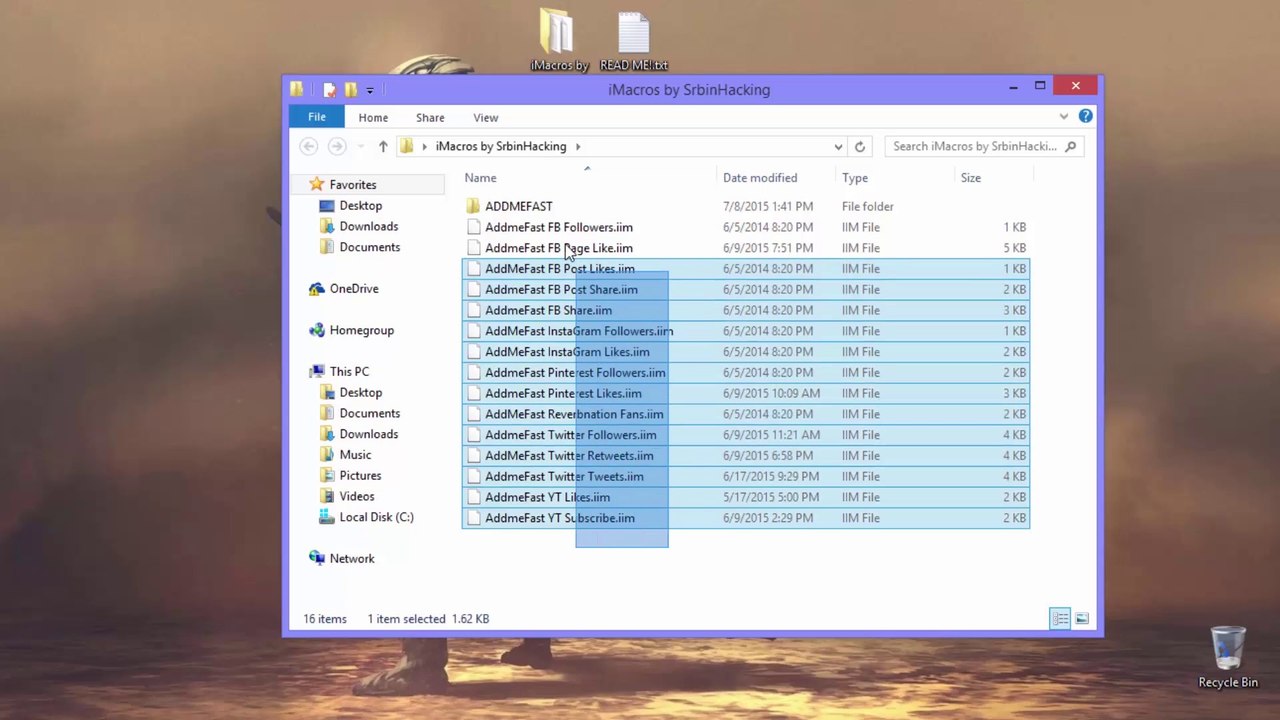The image size is (1280, 720).
Task: Open Explorer help with the question mark icon
Action: (x=1085, y=117)
